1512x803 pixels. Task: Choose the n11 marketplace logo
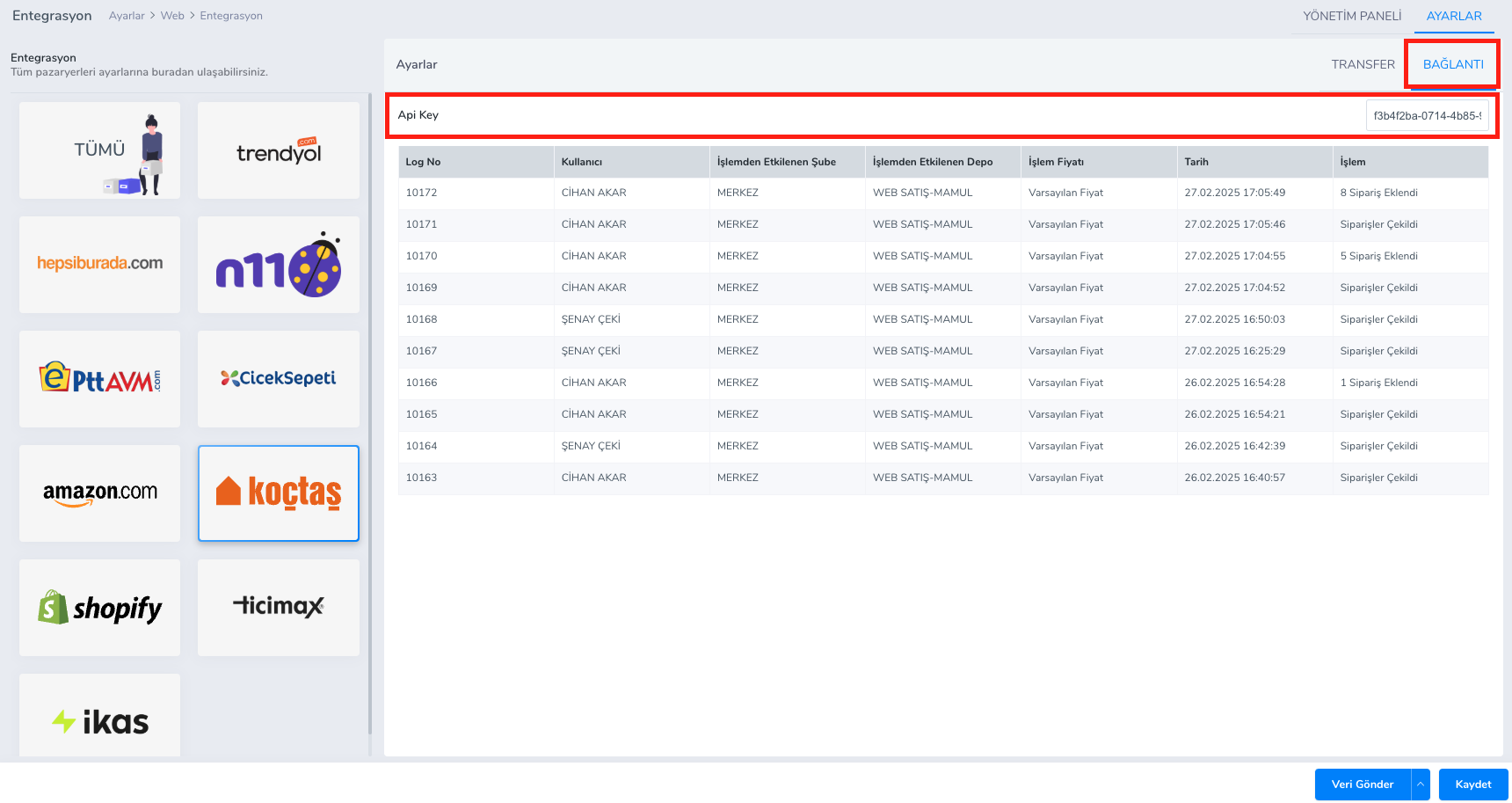coord(278,265)
